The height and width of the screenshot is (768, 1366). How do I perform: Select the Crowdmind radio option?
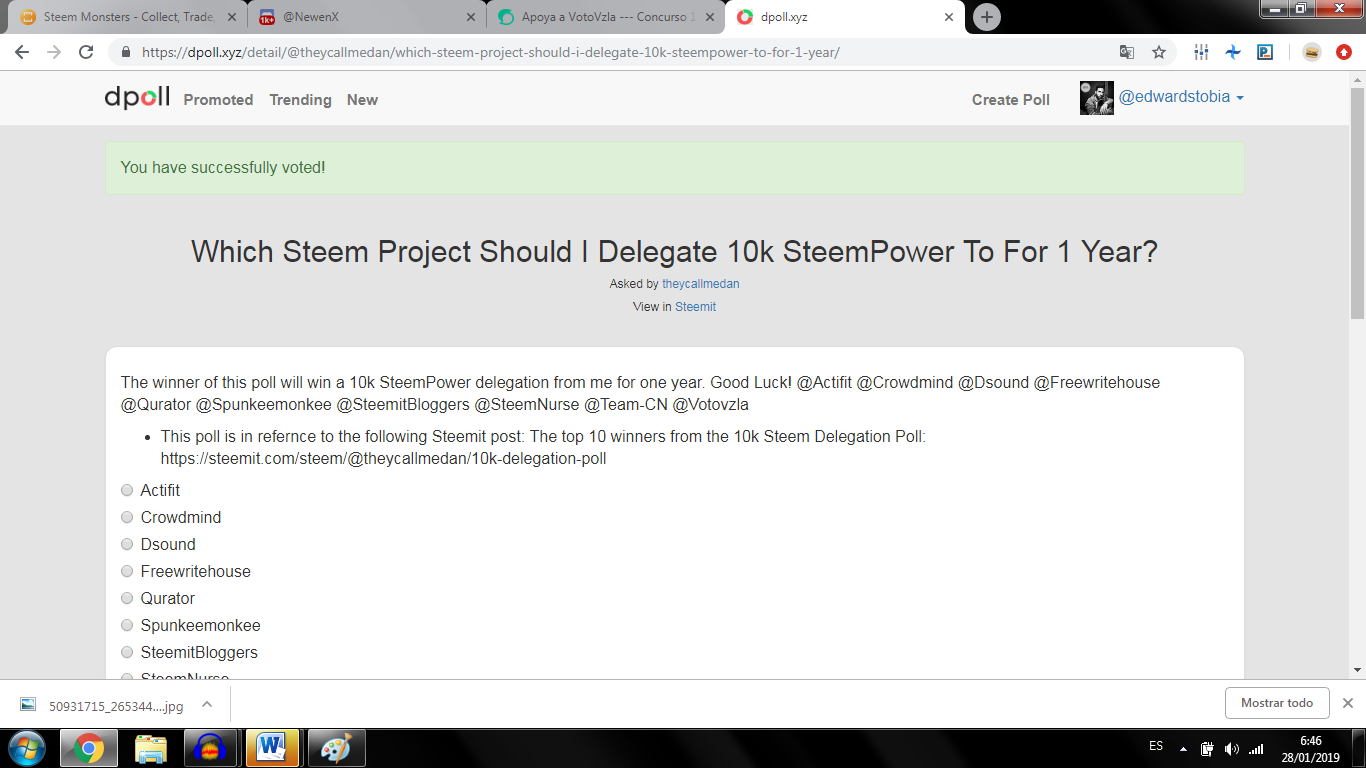coord(127,517)
